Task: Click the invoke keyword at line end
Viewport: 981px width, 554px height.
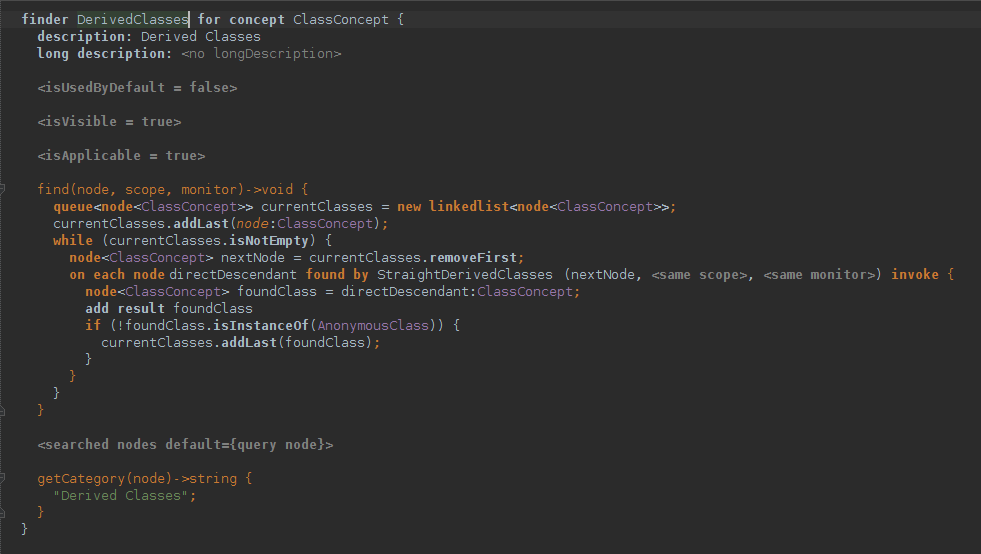Action: 916,274
